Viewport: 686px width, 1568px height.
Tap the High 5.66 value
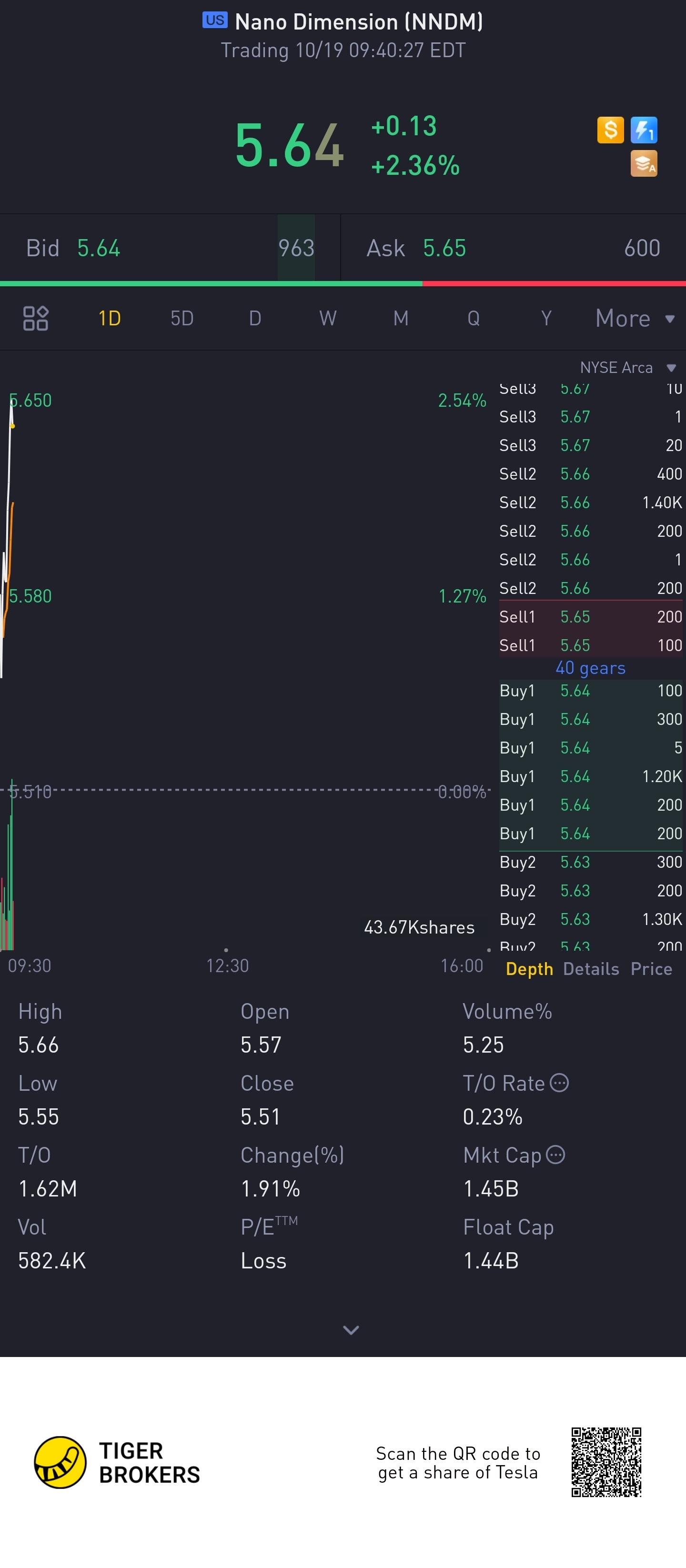[38, 1045]
